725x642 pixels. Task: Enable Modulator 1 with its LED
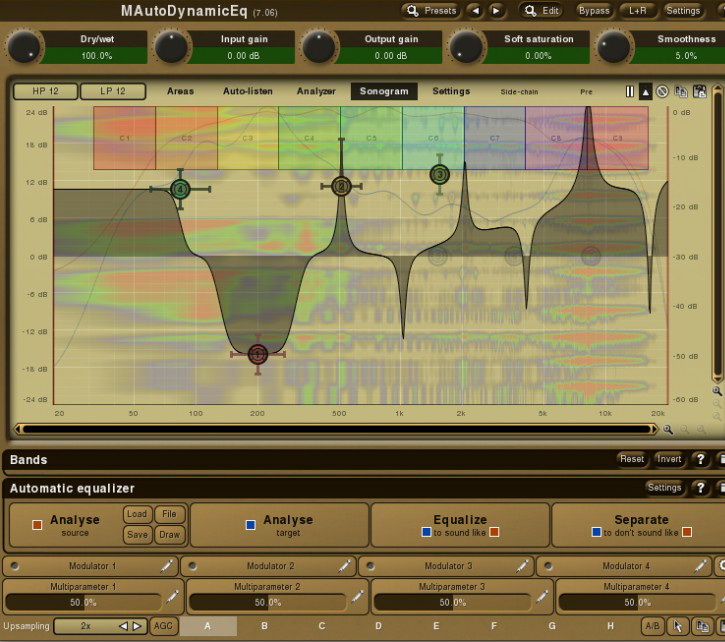point(14,566)
